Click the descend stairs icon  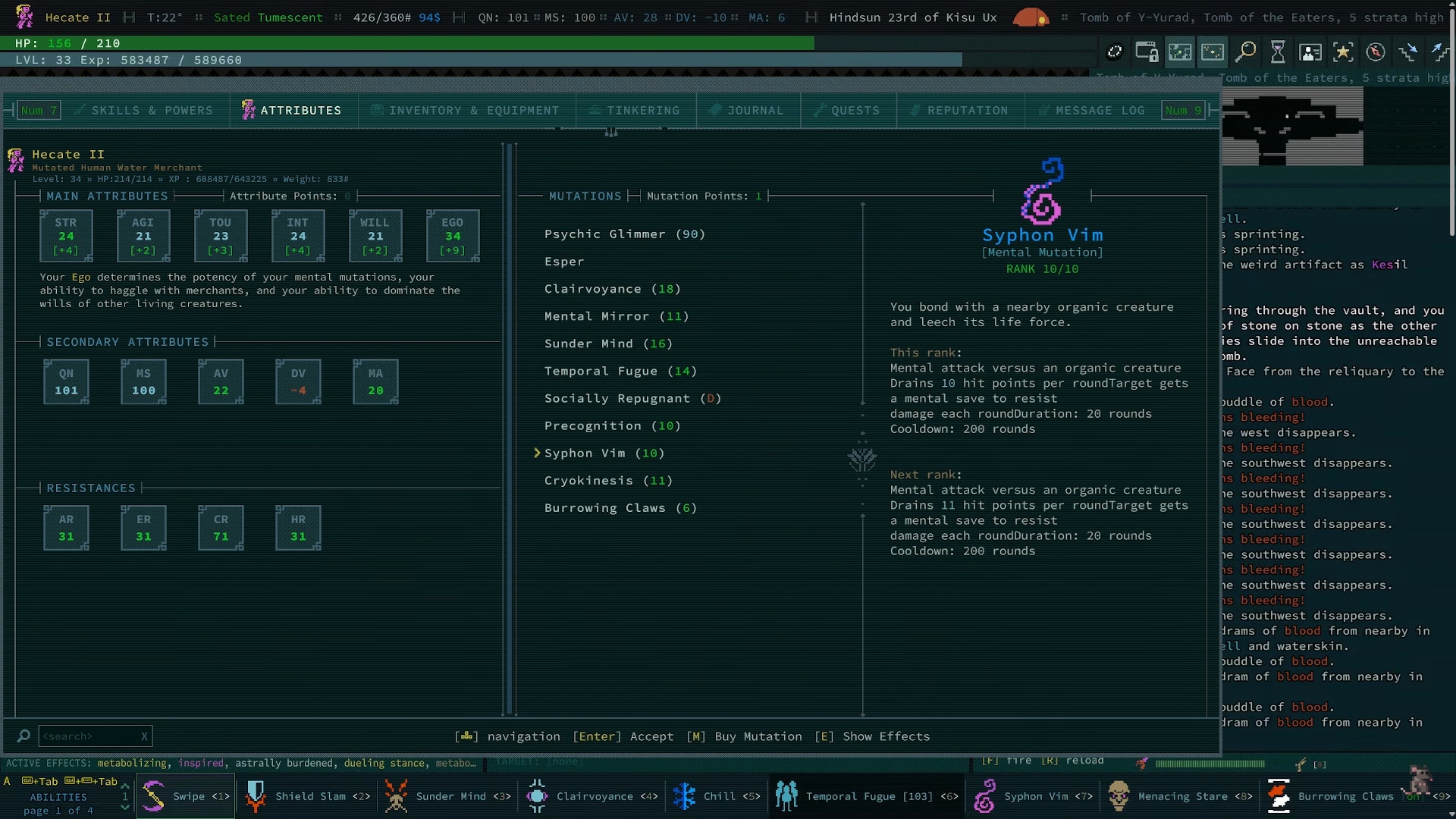coord(1408,52)
